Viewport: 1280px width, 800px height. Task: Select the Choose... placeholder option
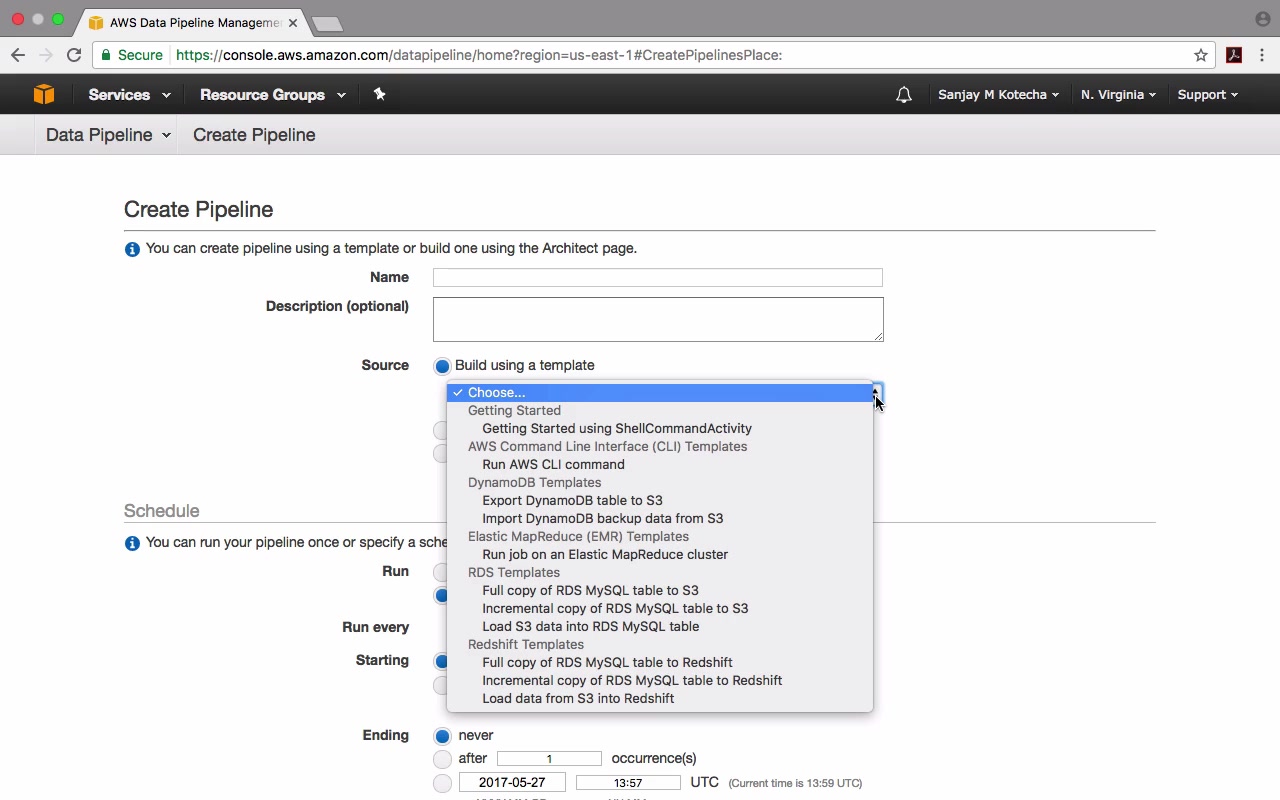pos(660,393)
